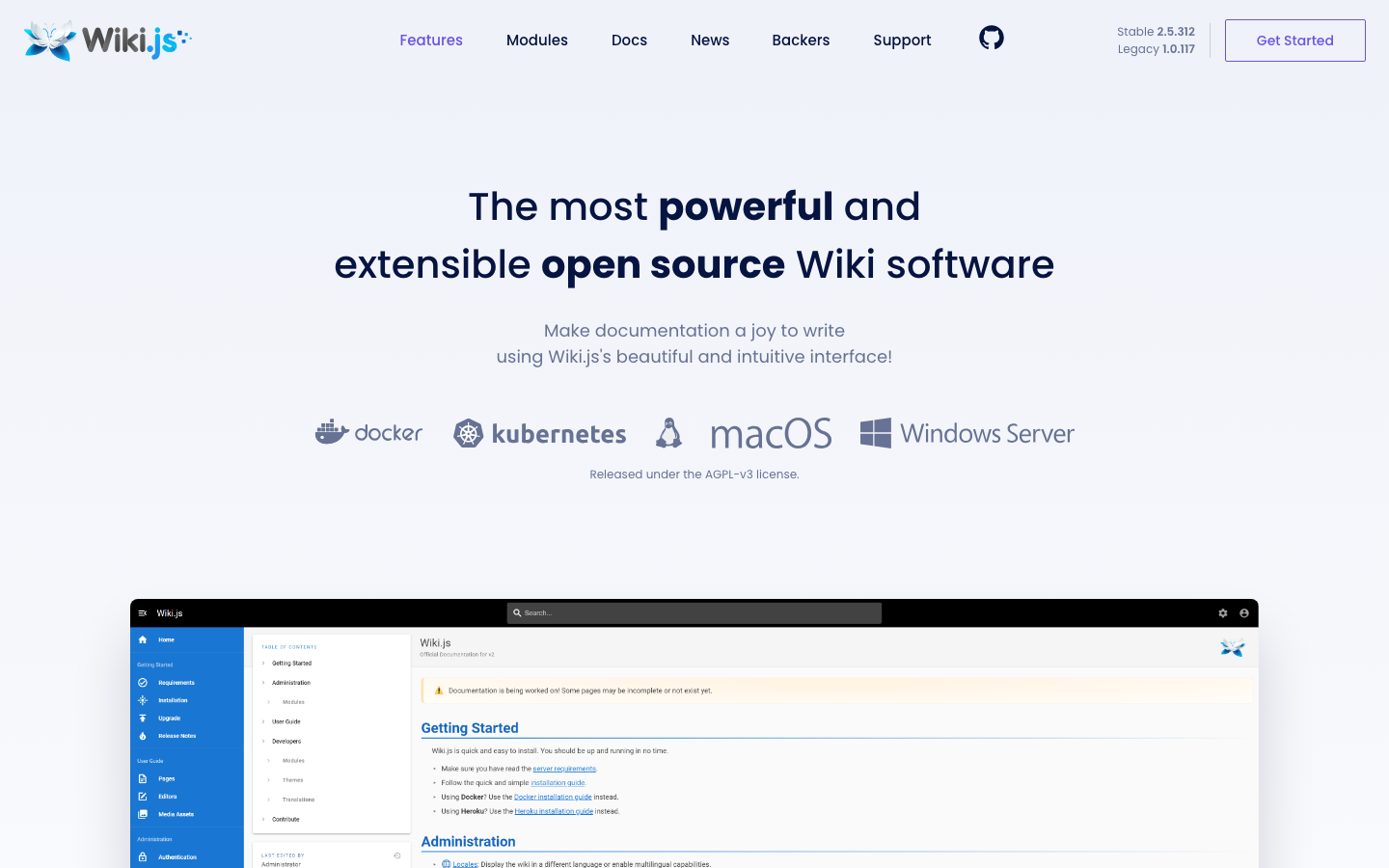Select the Home icon in the sidebar
The height and width of the screenshot is (868, 1389).
click(143, 640)
